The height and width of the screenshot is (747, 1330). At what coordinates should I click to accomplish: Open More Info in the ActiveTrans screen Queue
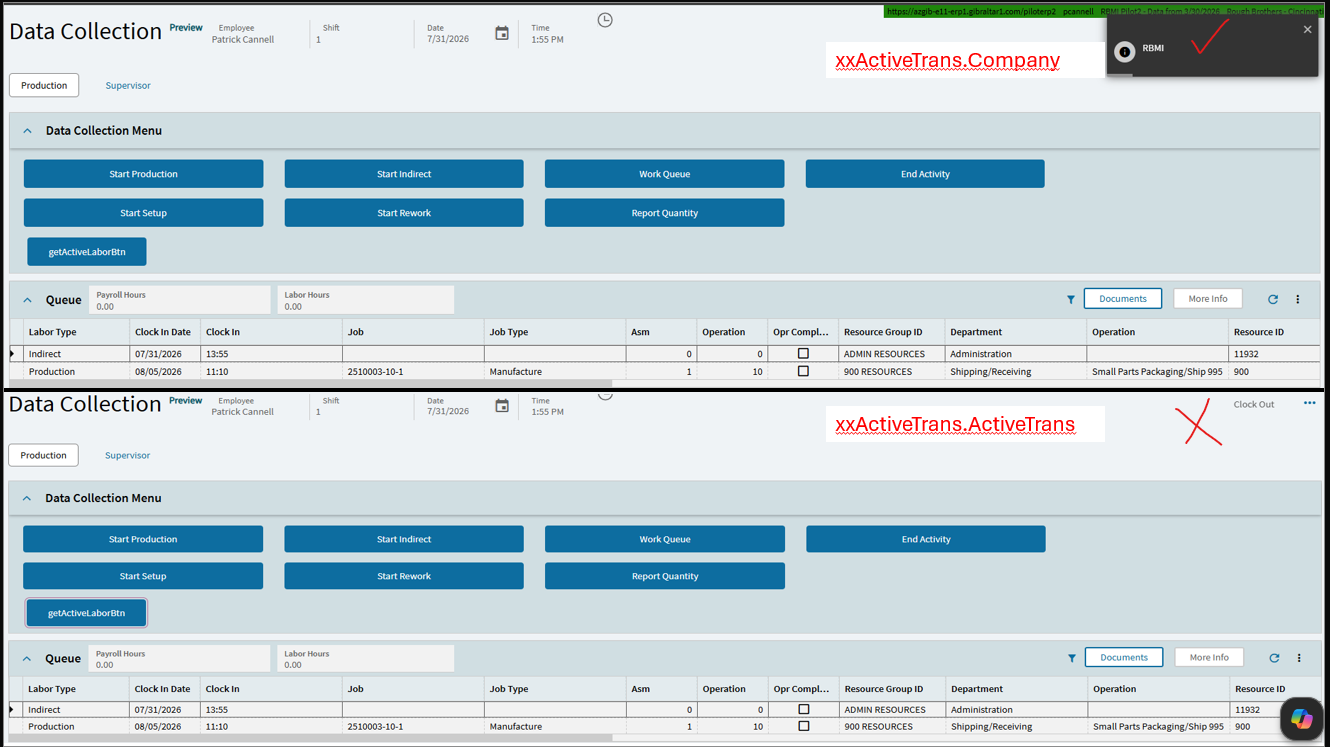pos(1209,657)
